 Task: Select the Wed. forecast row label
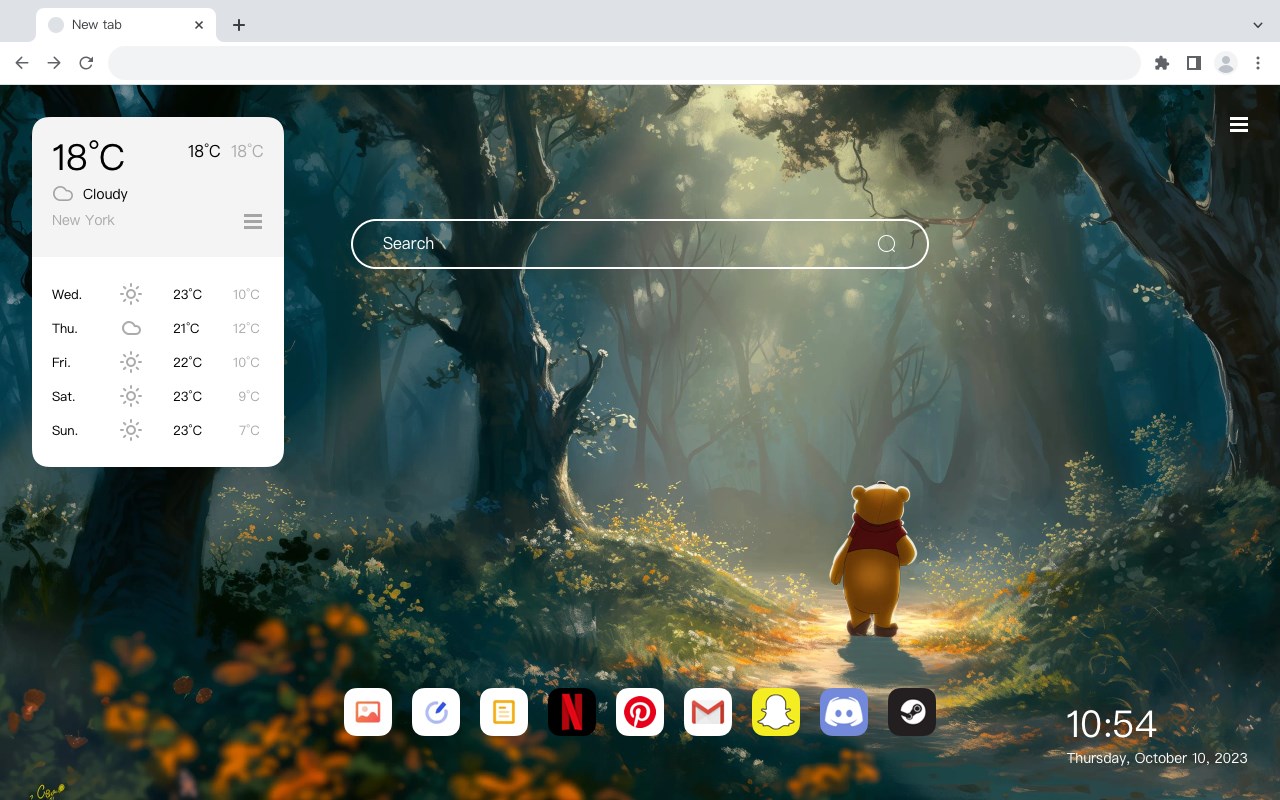tap(67, 294)
